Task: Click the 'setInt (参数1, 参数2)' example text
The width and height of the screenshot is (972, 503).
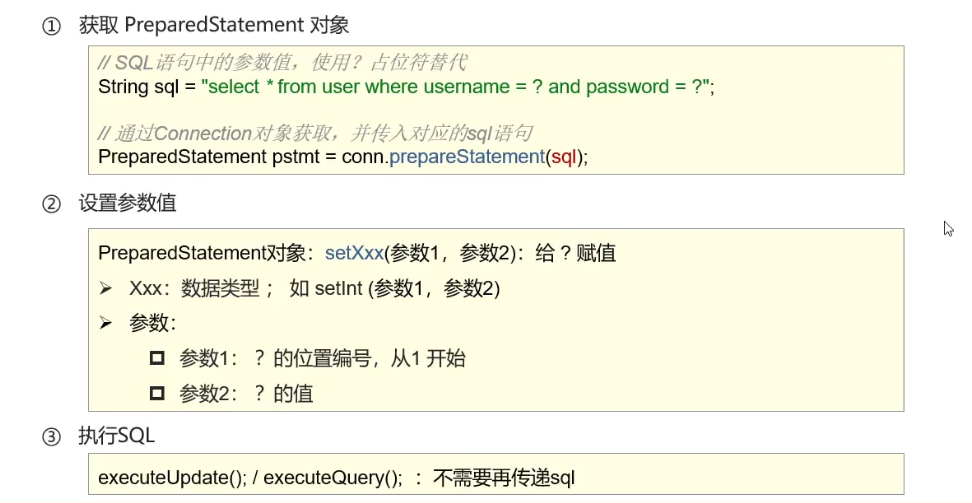Action: point(407,289)
